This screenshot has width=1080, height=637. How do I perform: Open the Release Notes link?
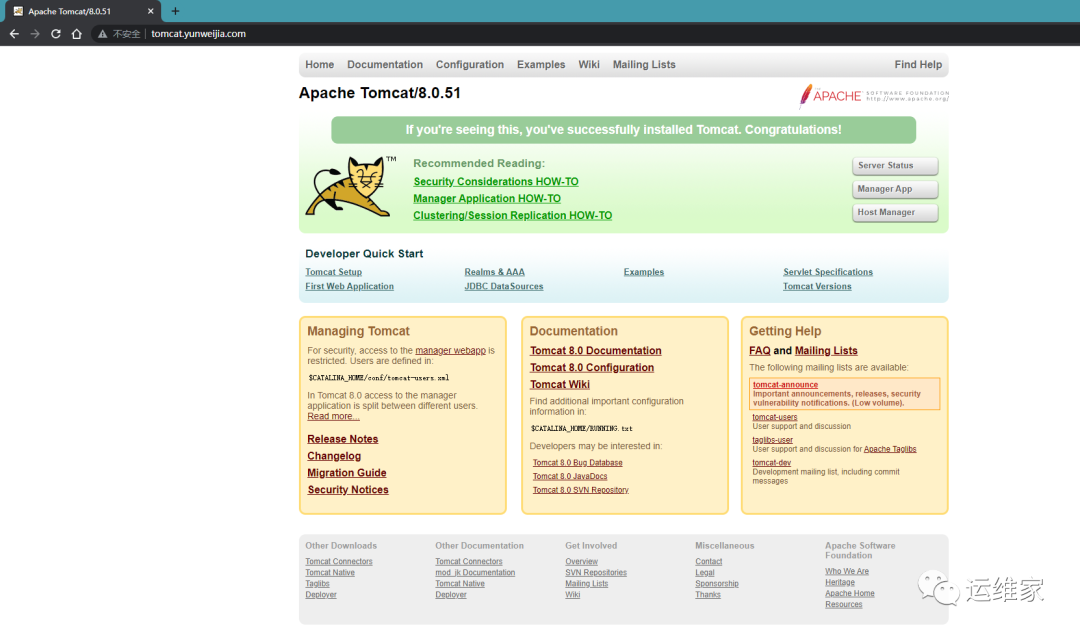point(342,439)
